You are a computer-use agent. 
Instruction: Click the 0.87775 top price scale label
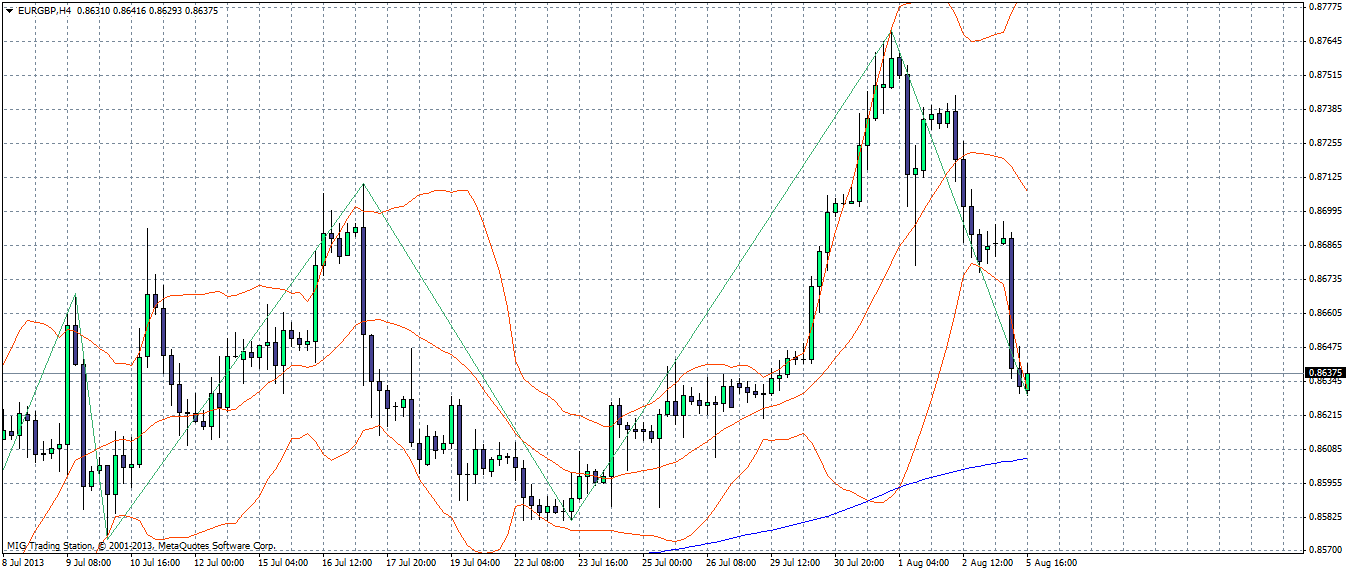click(x=1323, y=6)
